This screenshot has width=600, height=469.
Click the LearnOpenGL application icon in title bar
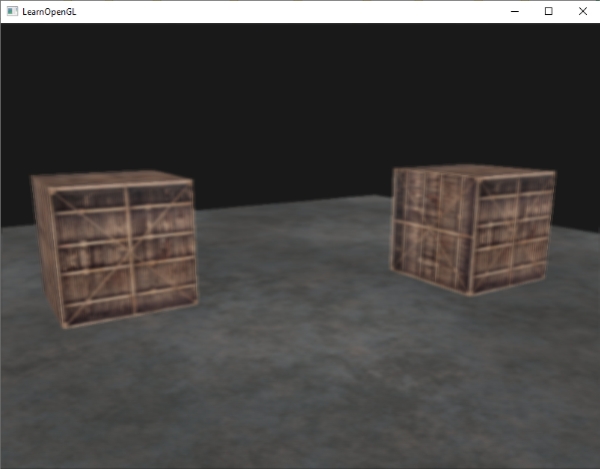(11, 11)
